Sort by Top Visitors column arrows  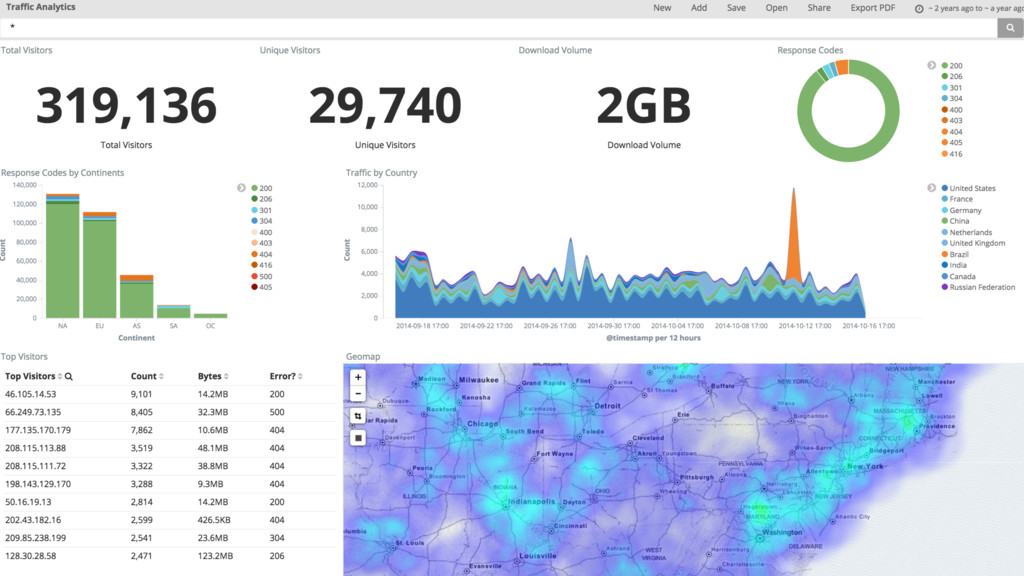point(59,376)
